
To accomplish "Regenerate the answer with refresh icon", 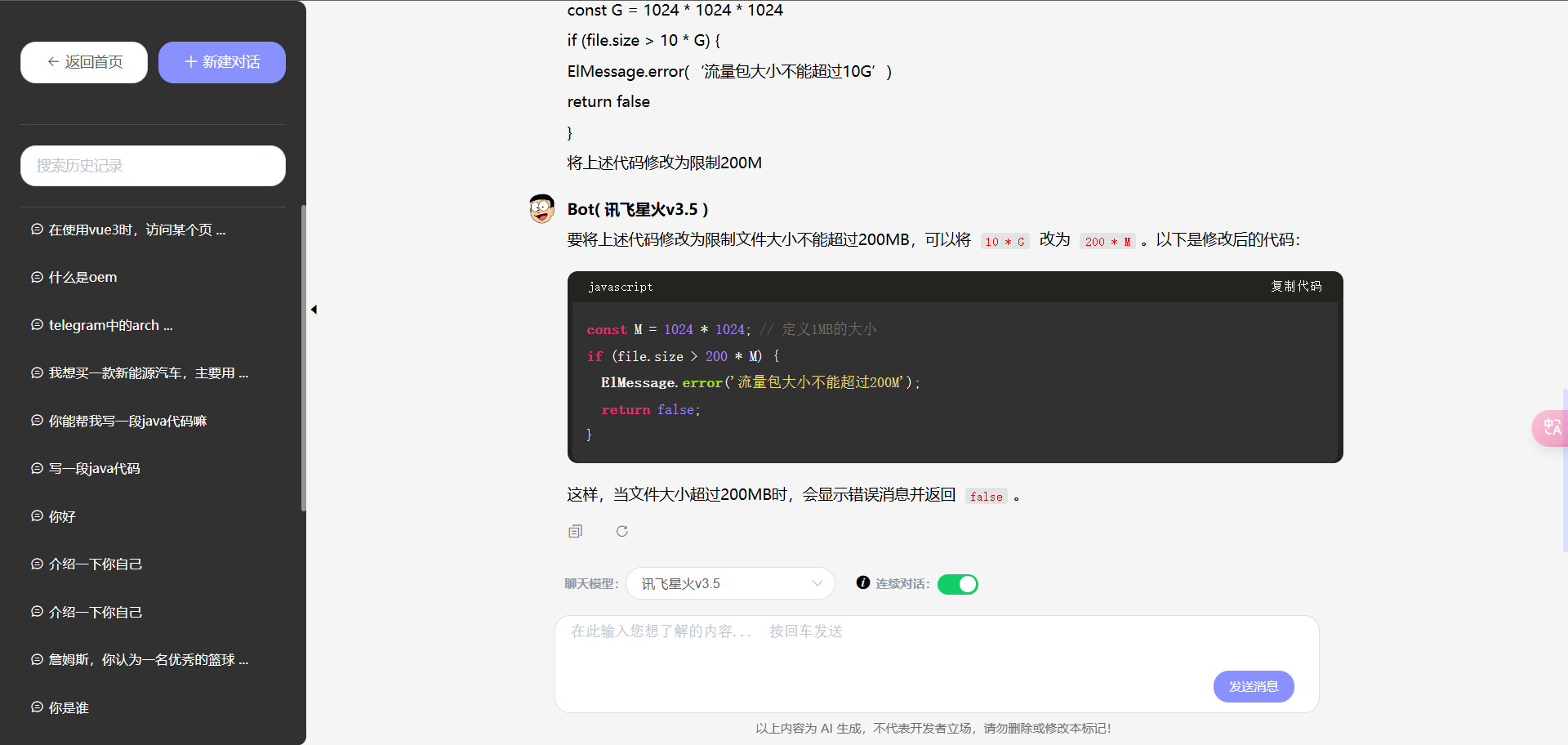I will [622, 531].
